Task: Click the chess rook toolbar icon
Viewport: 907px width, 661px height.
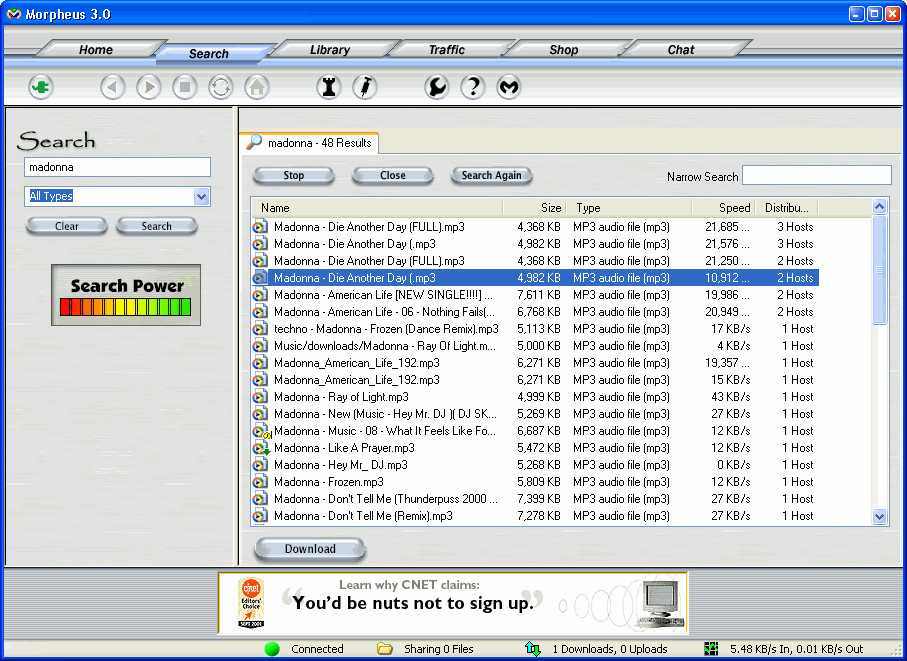Action: (x=329, y=87)
